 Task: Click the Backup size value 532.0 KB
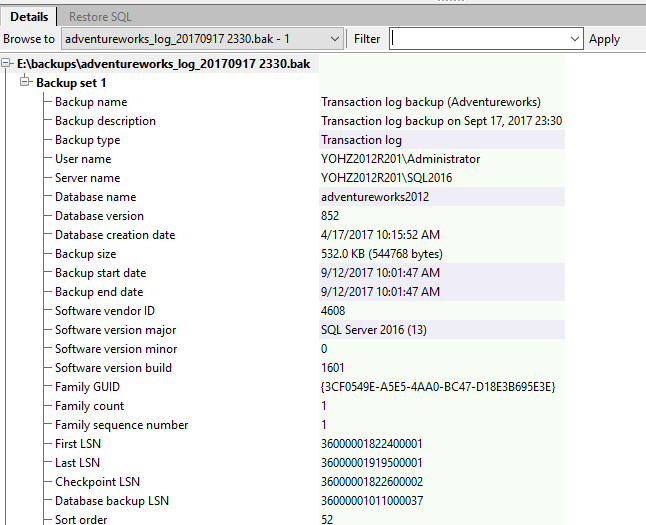click(x=381, y=254)
